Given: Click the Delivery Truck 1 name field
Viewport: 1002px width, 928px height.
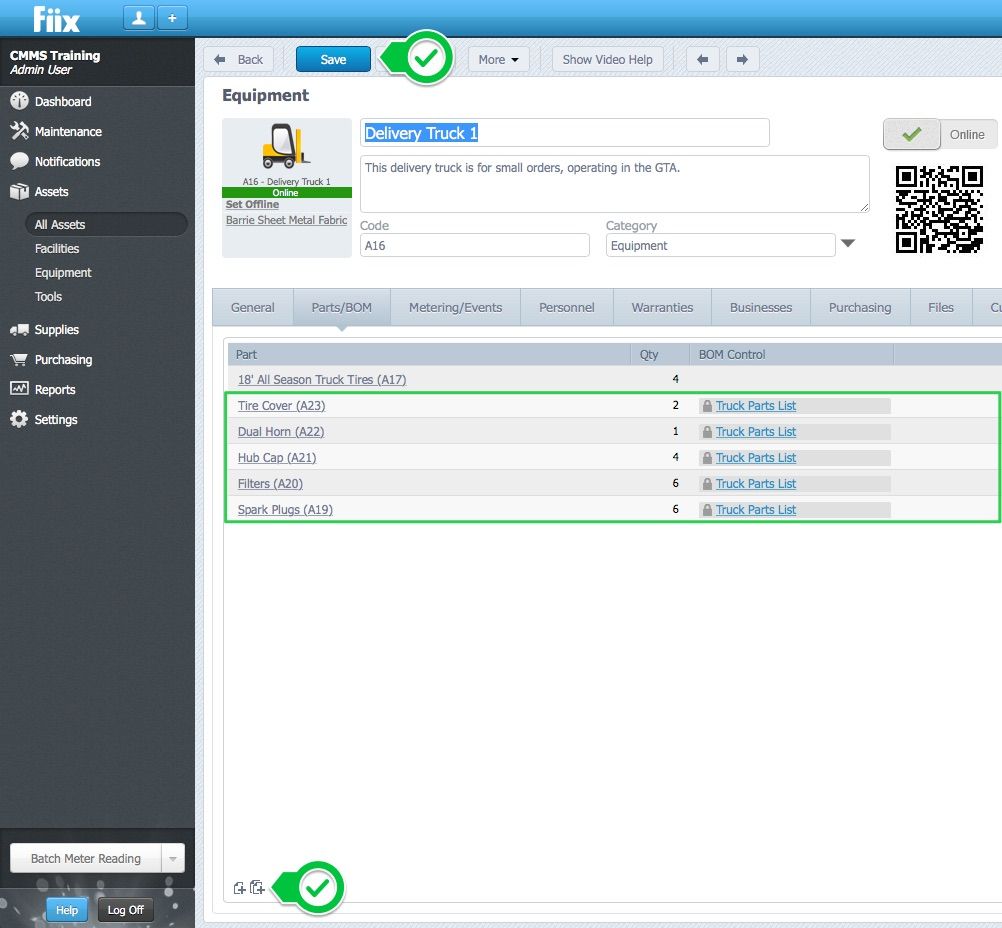Looking at the screenshot, I should click(564, 133).
